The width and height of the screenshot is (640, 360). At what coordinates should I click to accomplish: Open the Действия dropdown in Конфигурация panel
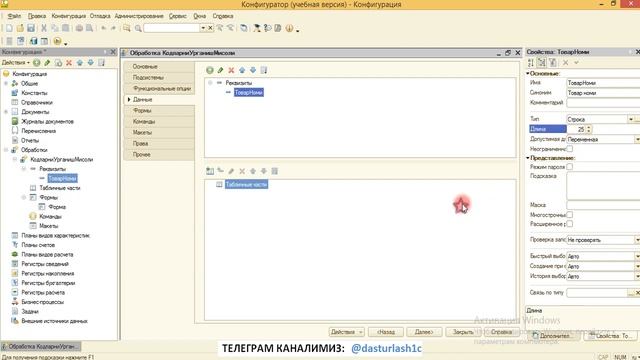click(x=16, y=62)
